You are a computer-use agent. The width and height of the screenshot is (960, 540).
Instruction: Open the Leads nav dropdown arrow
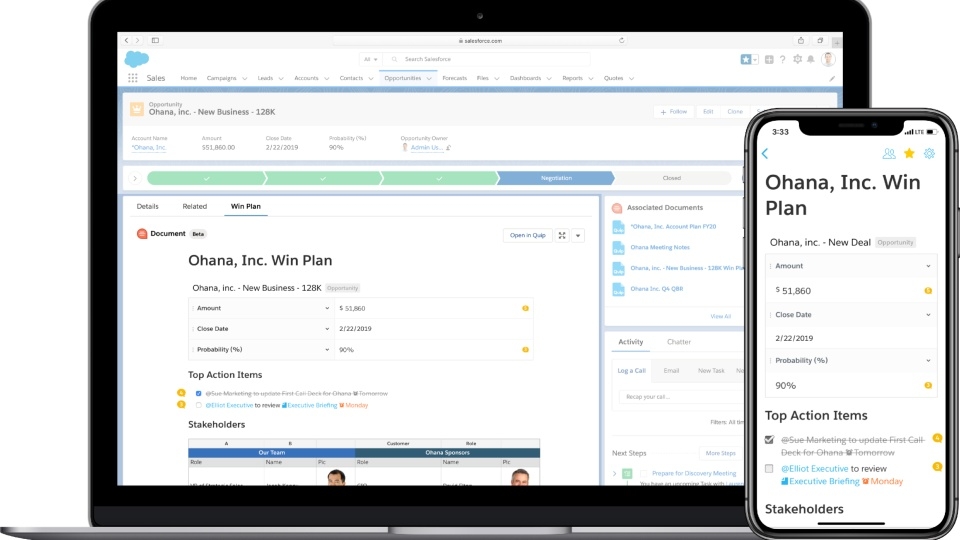[281, 78]
